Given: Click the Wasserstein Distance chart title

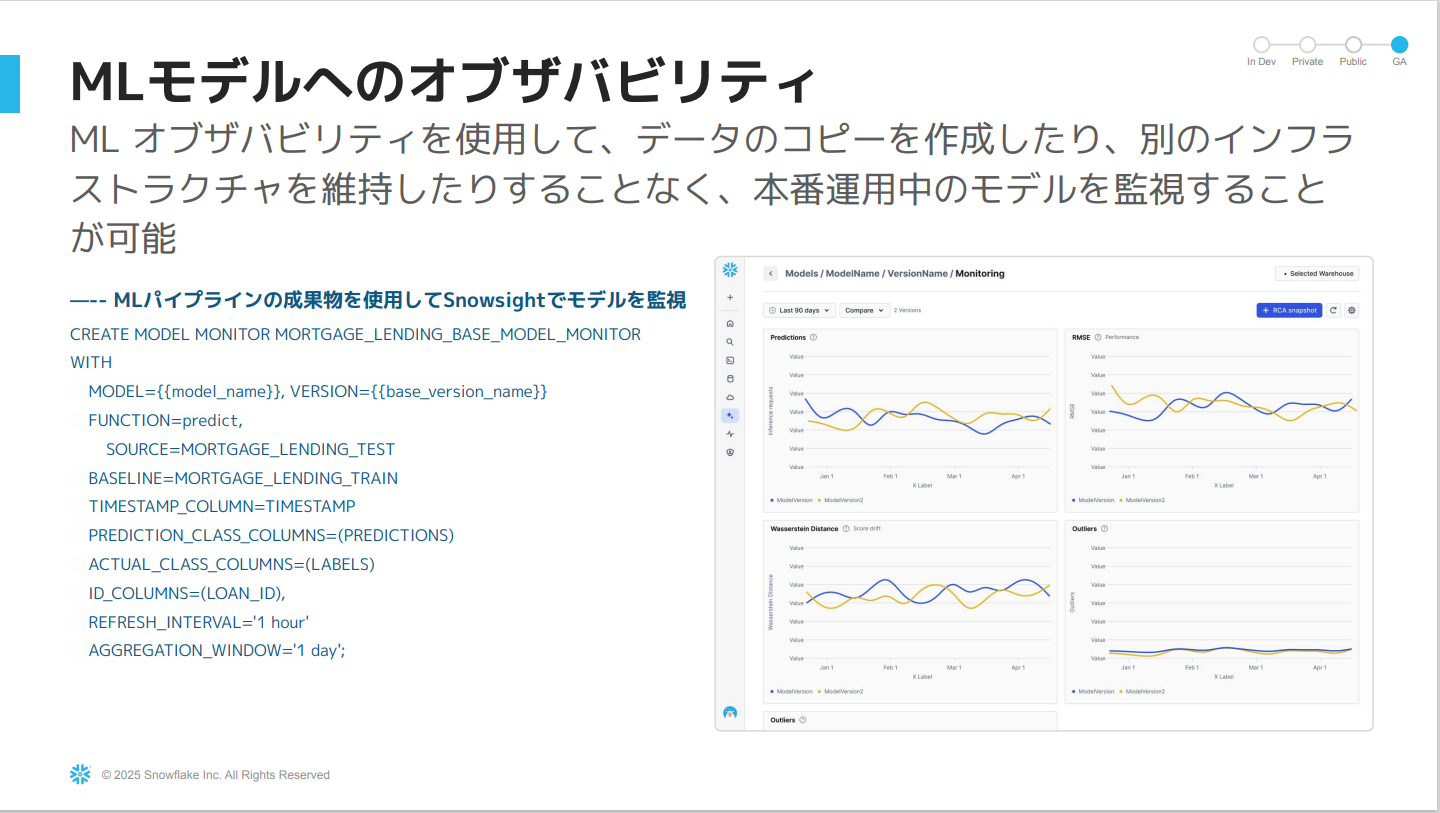Looking at the screenshot, I should (x=804, y=528).
